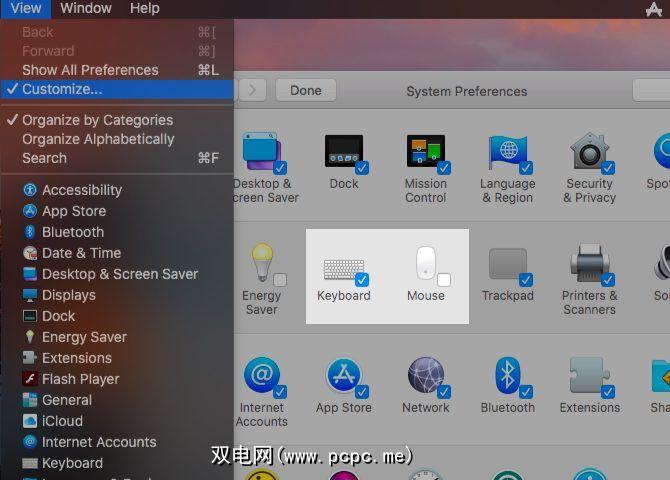The image size is (670, 480).
Task: Uncheck the Trackpad checkbox
Action: point(526,280)
